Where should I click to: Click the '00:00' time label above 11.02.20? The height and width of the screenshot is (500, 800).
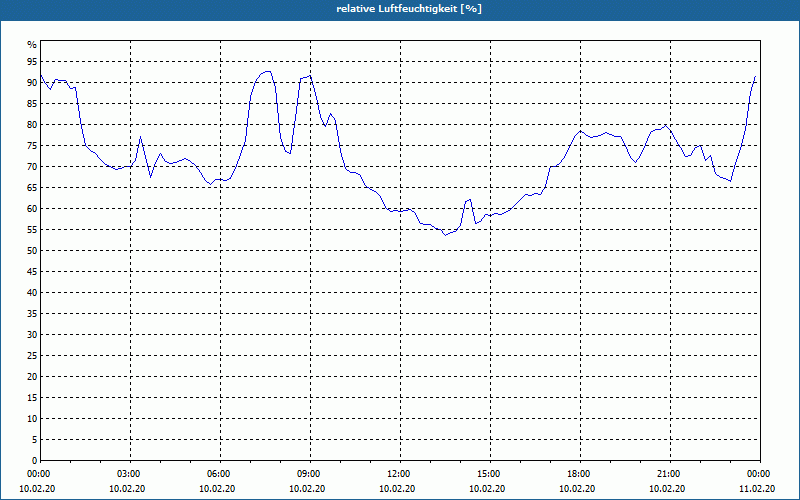(x=758, y=474)
